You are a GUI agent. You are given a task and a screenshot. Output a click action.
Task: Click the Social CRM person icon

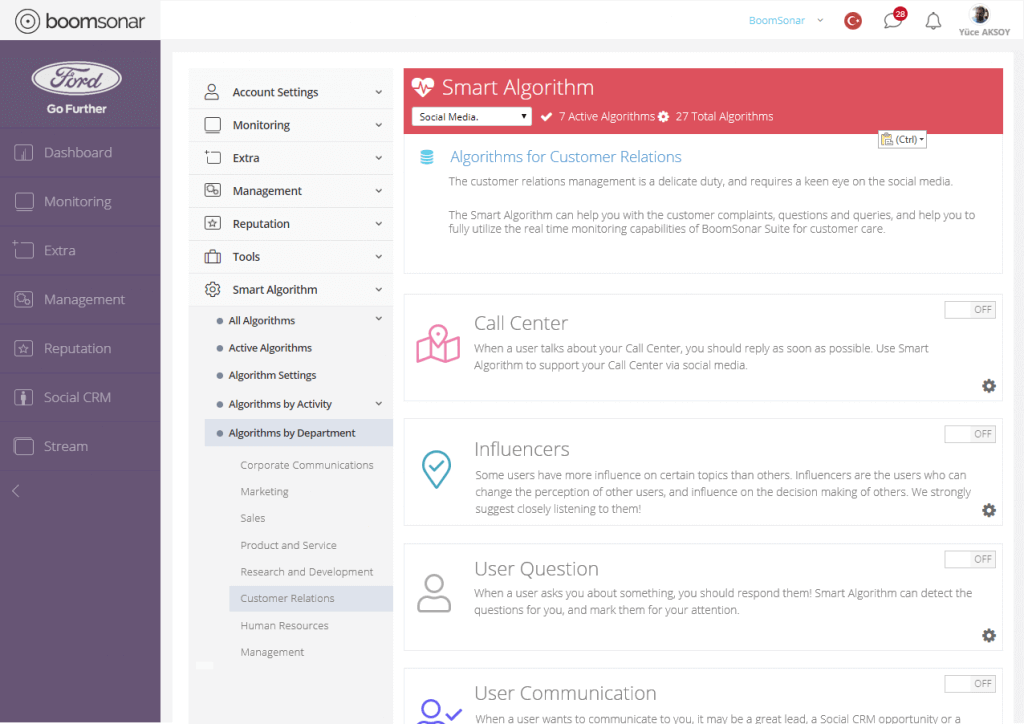coord(24,398)
